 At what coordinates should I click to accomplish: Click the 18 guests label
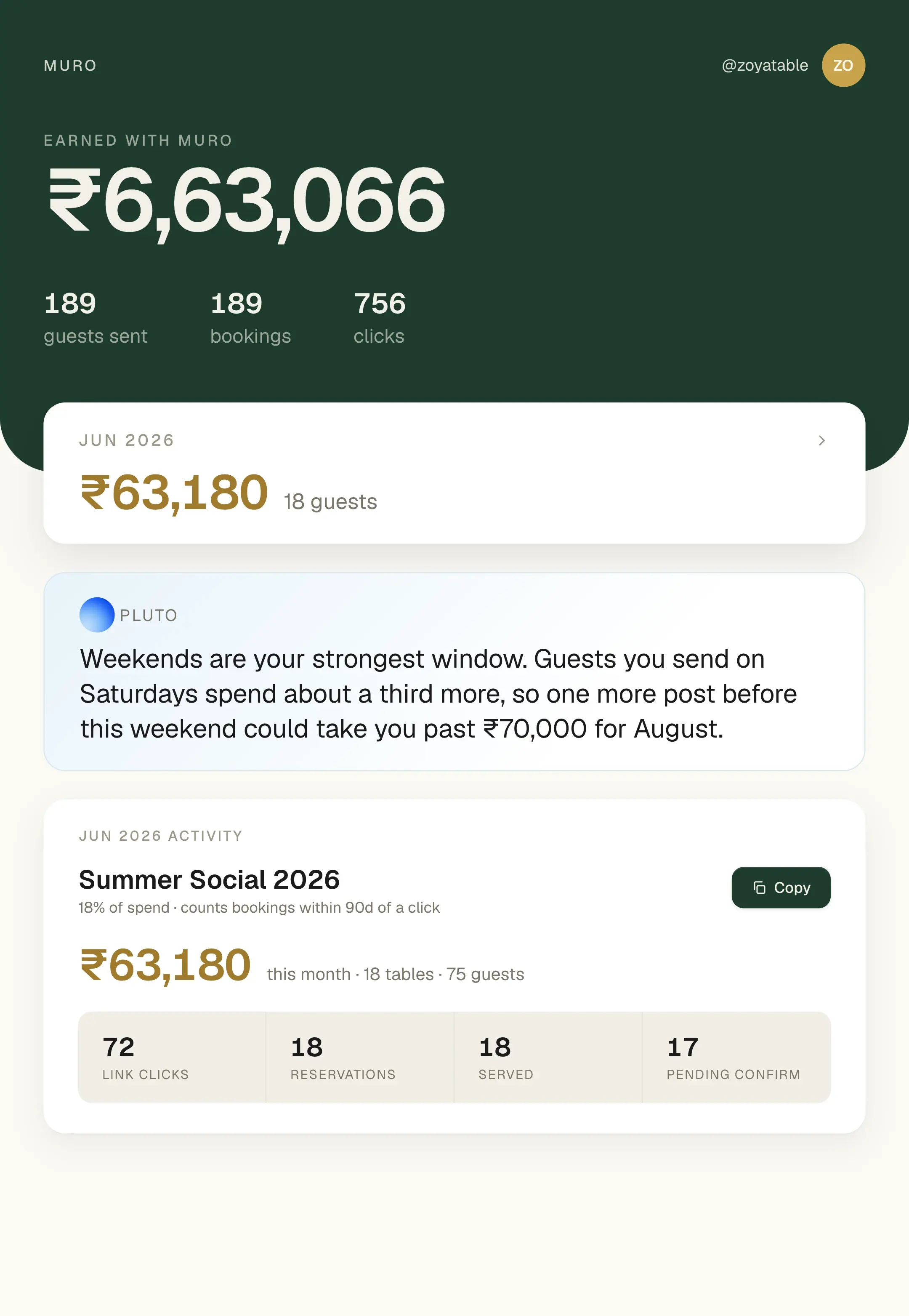coord(330,502)
